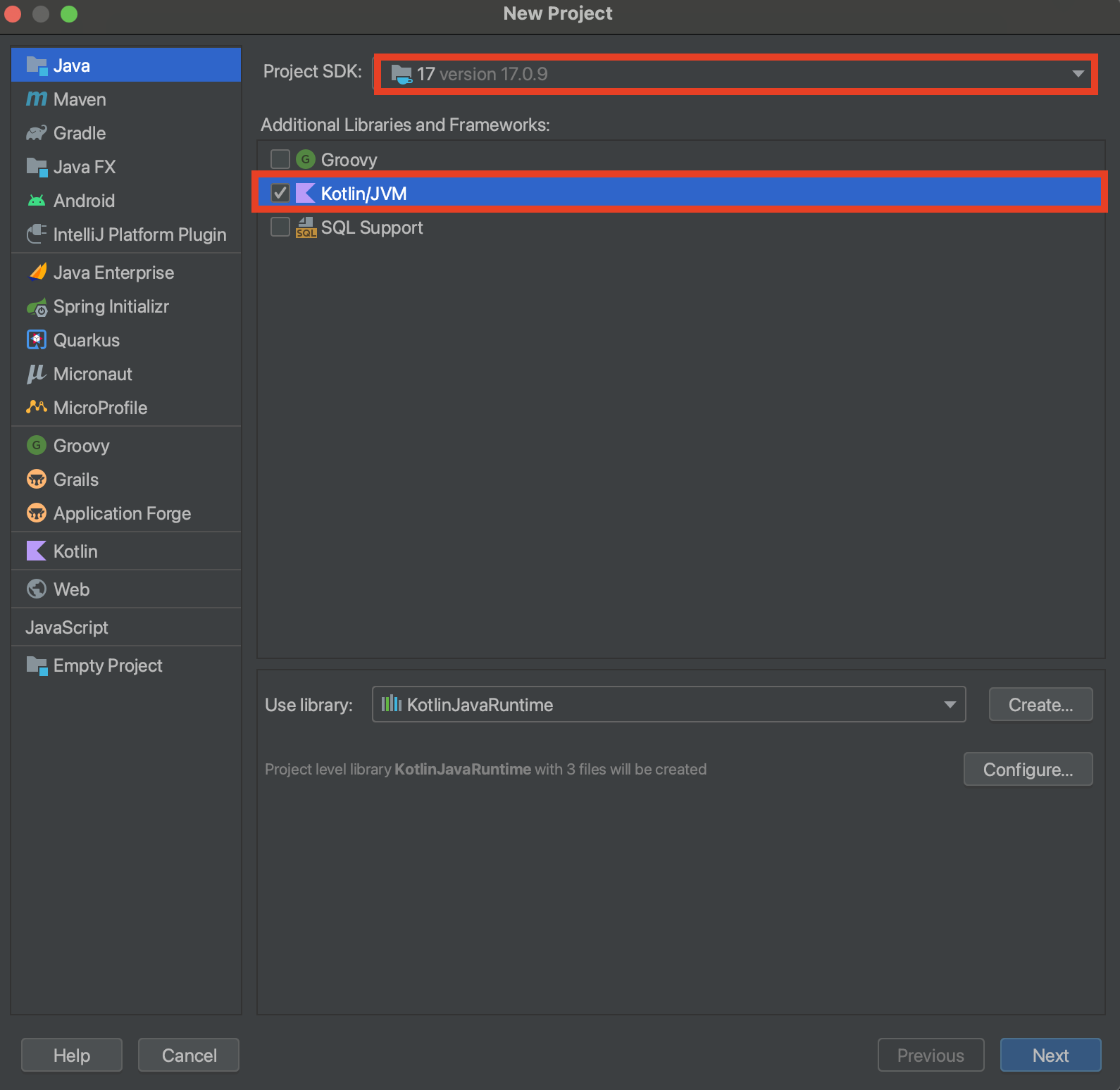Select Grails label

[76, 480]
